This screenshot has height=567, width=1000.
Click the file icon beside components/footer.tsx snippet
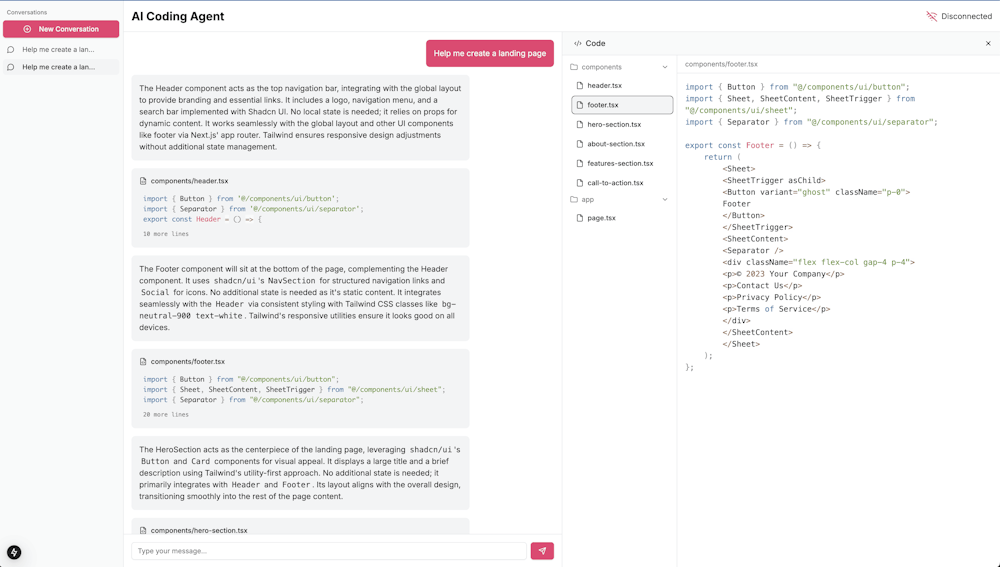(143, 362)
